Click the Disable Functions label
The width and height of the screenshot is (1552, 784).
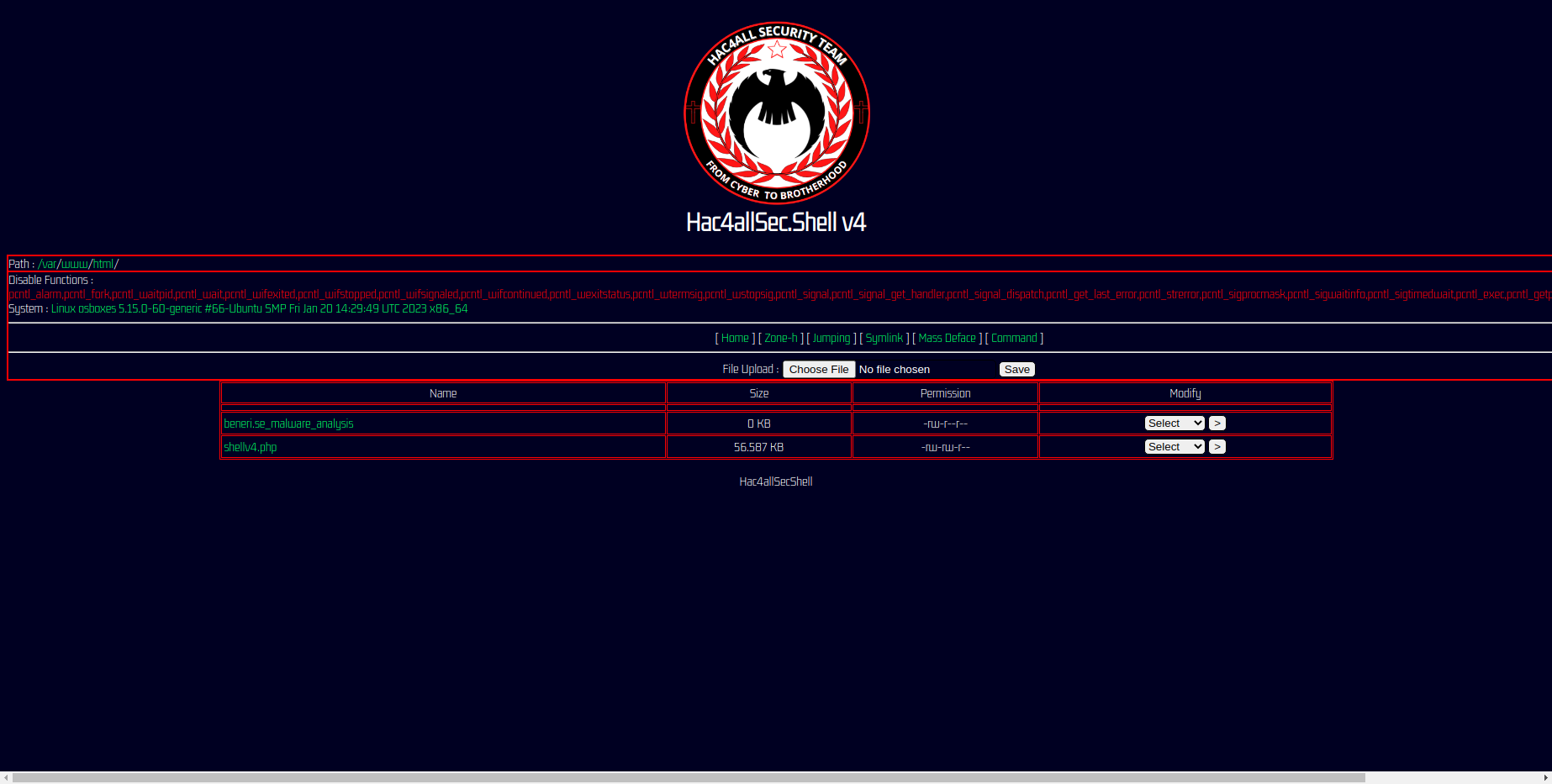(x=50, y=280)
